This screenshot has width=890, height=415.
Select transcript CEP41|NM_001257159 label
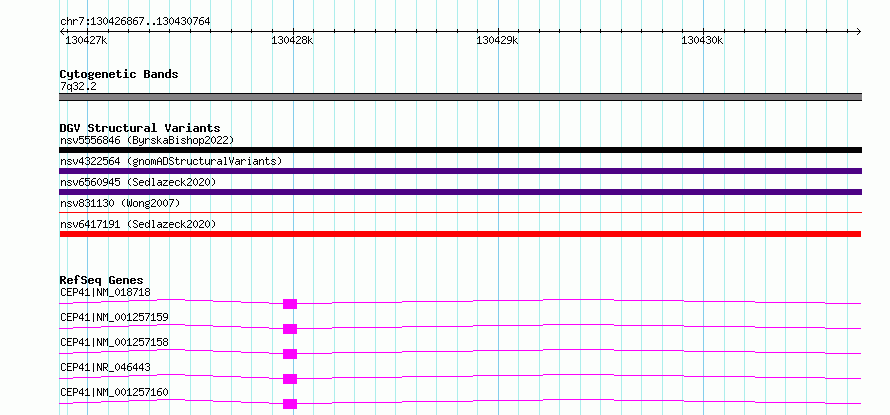(x=114, y=317)
